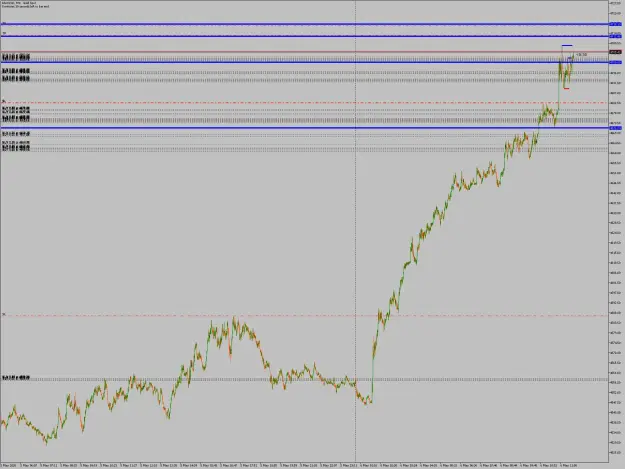Click the black current-price label on price scale
This screenshot has height=469, width=625.
pos(615,52)
